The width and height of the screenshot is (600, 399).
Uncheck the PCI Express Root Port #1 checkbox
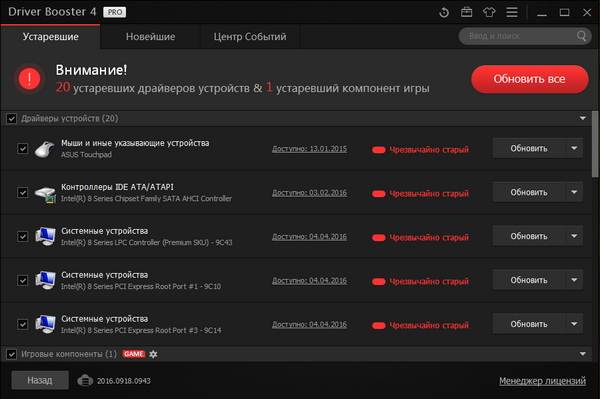[x=23, y=280]
